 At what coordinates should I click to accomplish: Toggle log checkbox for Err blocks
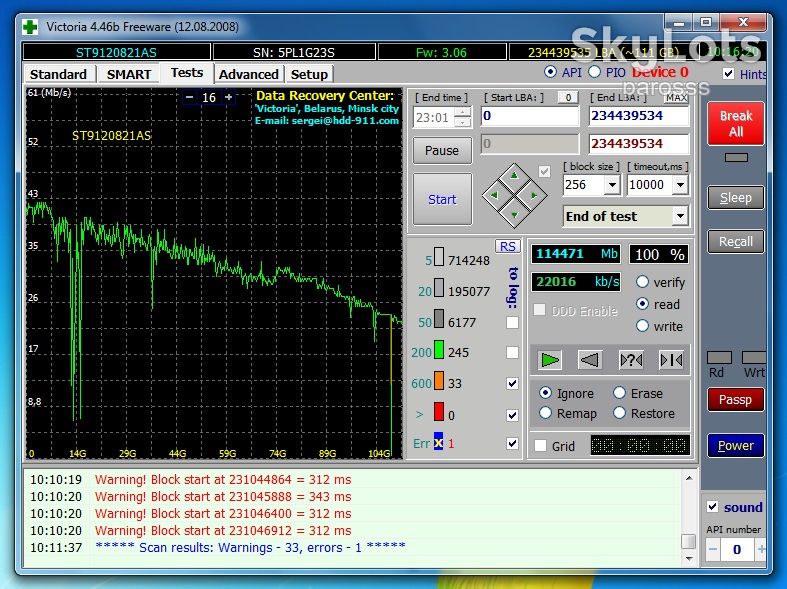pyautogui.click(x=512, y=444)
